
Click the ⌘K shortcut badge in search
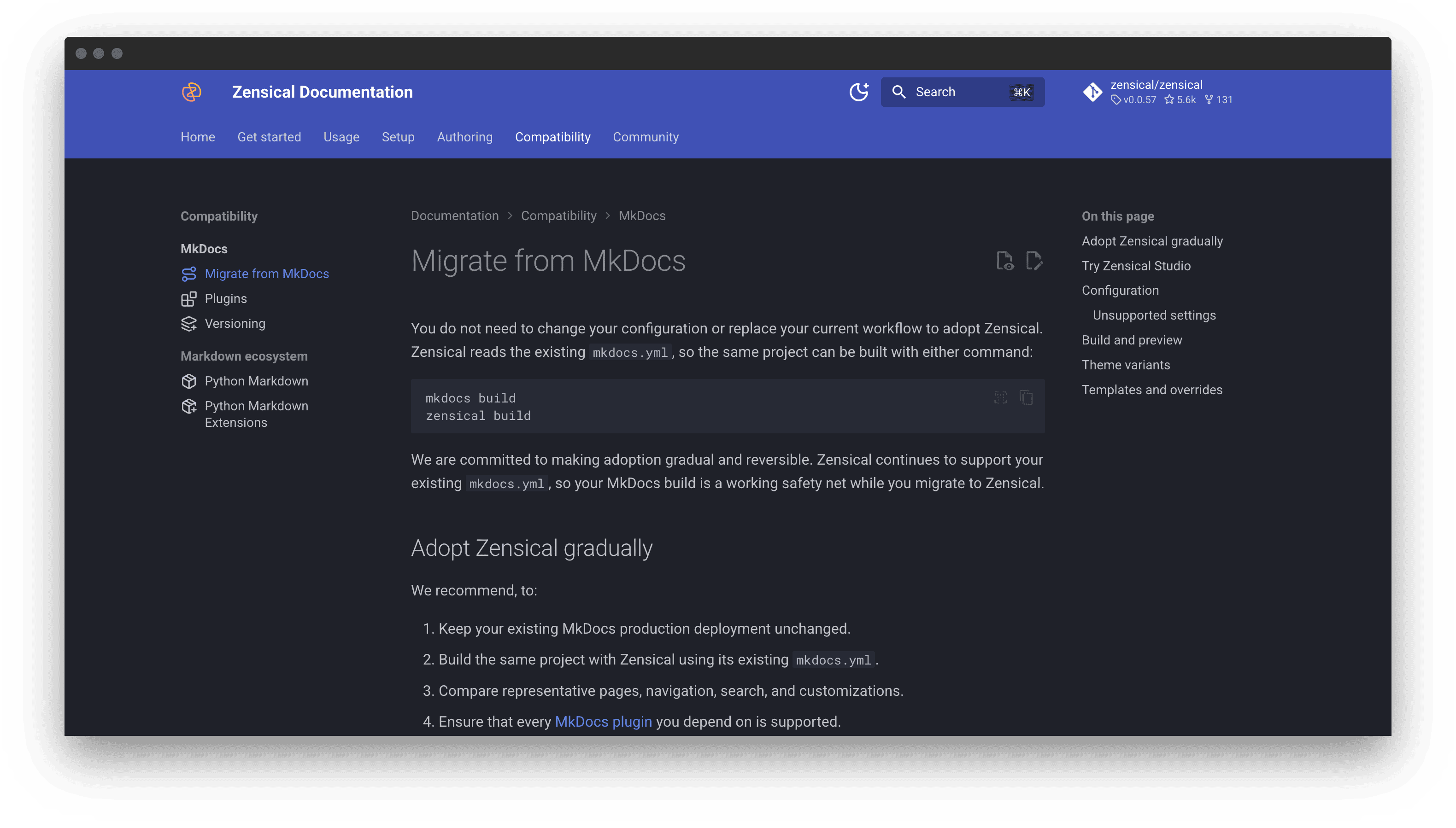click(1022, 92)
